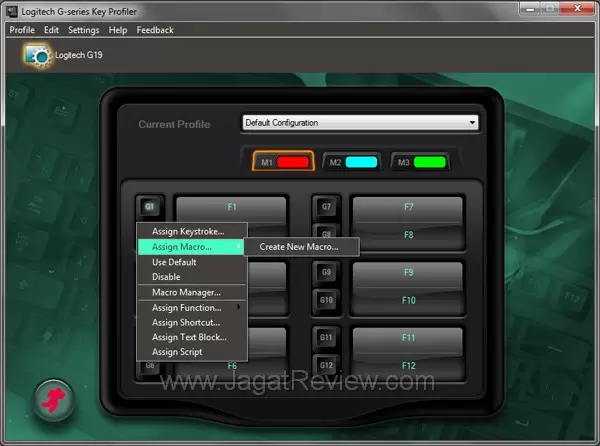Expand the Assign Function submenu entry
The image size is (600, 446).
point(192,308)
